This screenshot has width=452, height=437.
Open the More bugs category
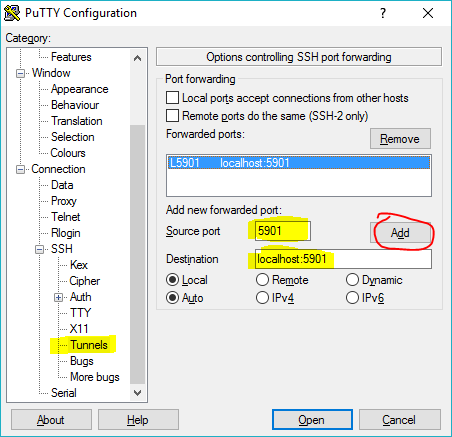coord(95,377)
